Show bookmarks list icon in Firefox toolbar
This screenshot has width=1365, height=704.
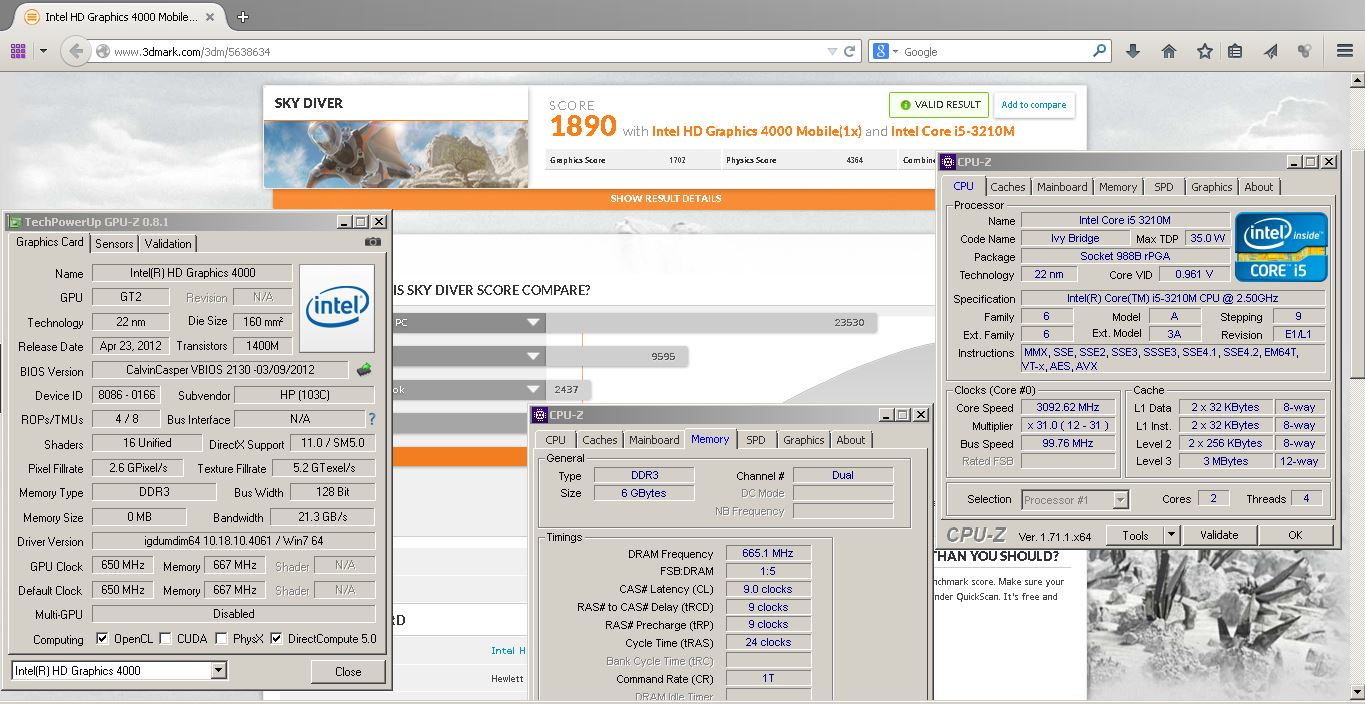(1236, 51)
